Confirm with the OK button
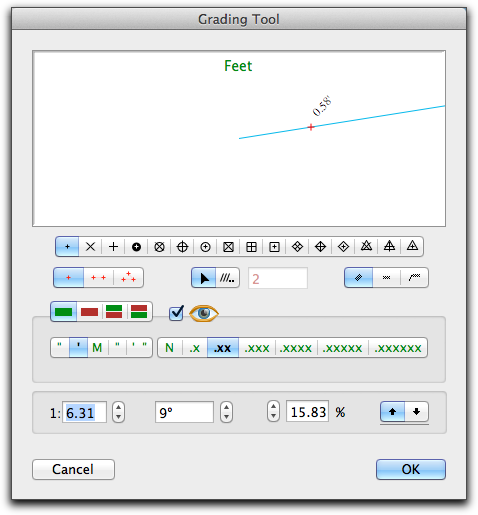This screenshot has height=515, width=478. point(411,469)
